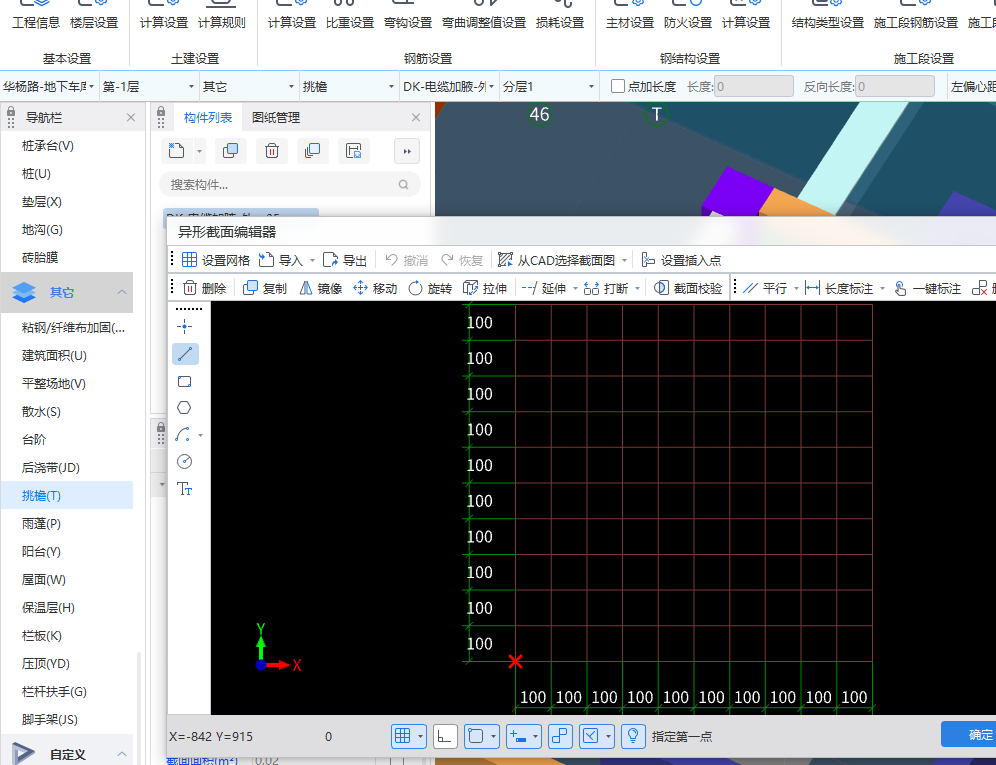996x765 pixels.
Task: Choose the rectangle drawing tool
Action: click(184, 381)
